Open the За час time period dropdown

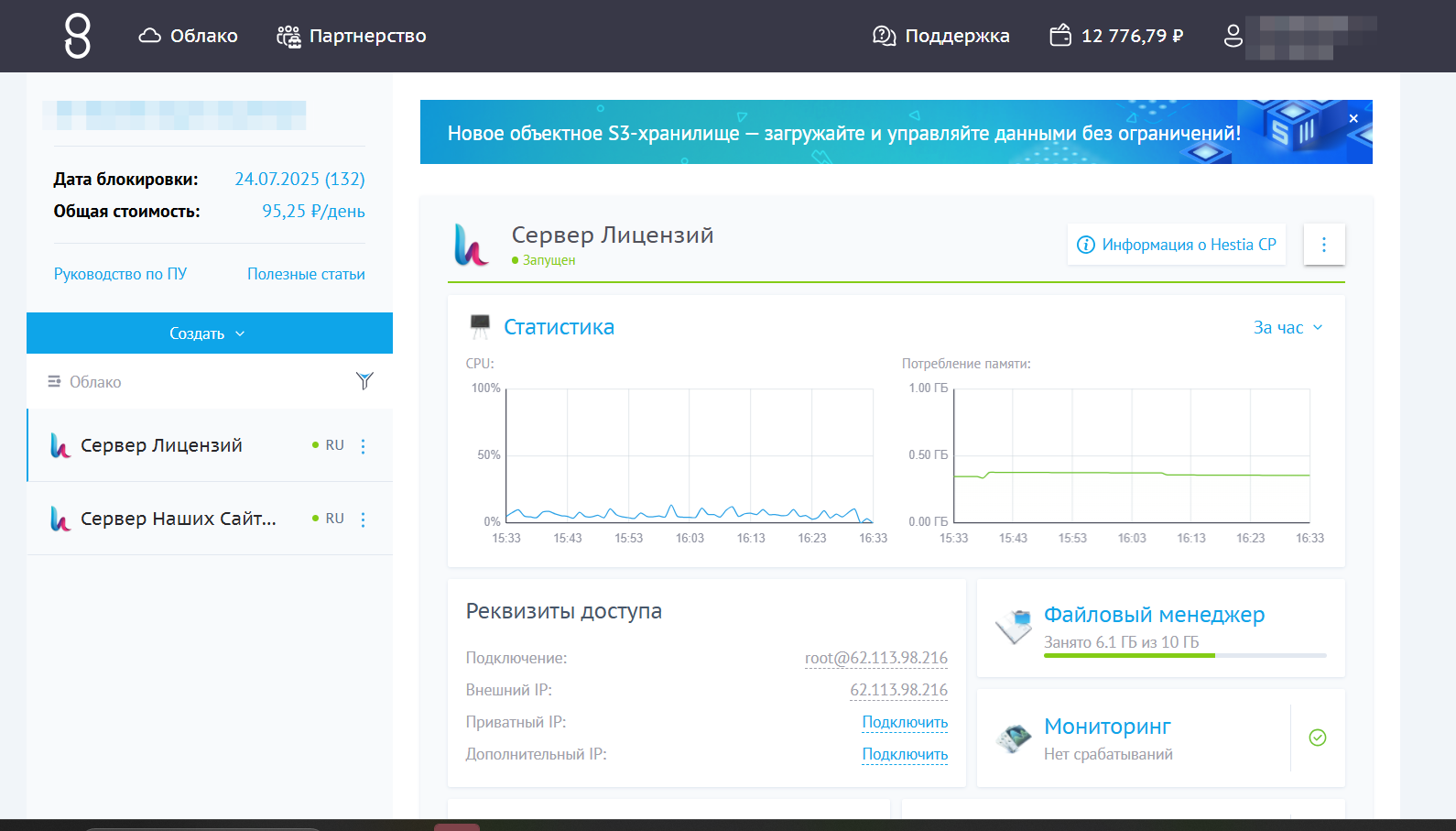[1288, 328]
